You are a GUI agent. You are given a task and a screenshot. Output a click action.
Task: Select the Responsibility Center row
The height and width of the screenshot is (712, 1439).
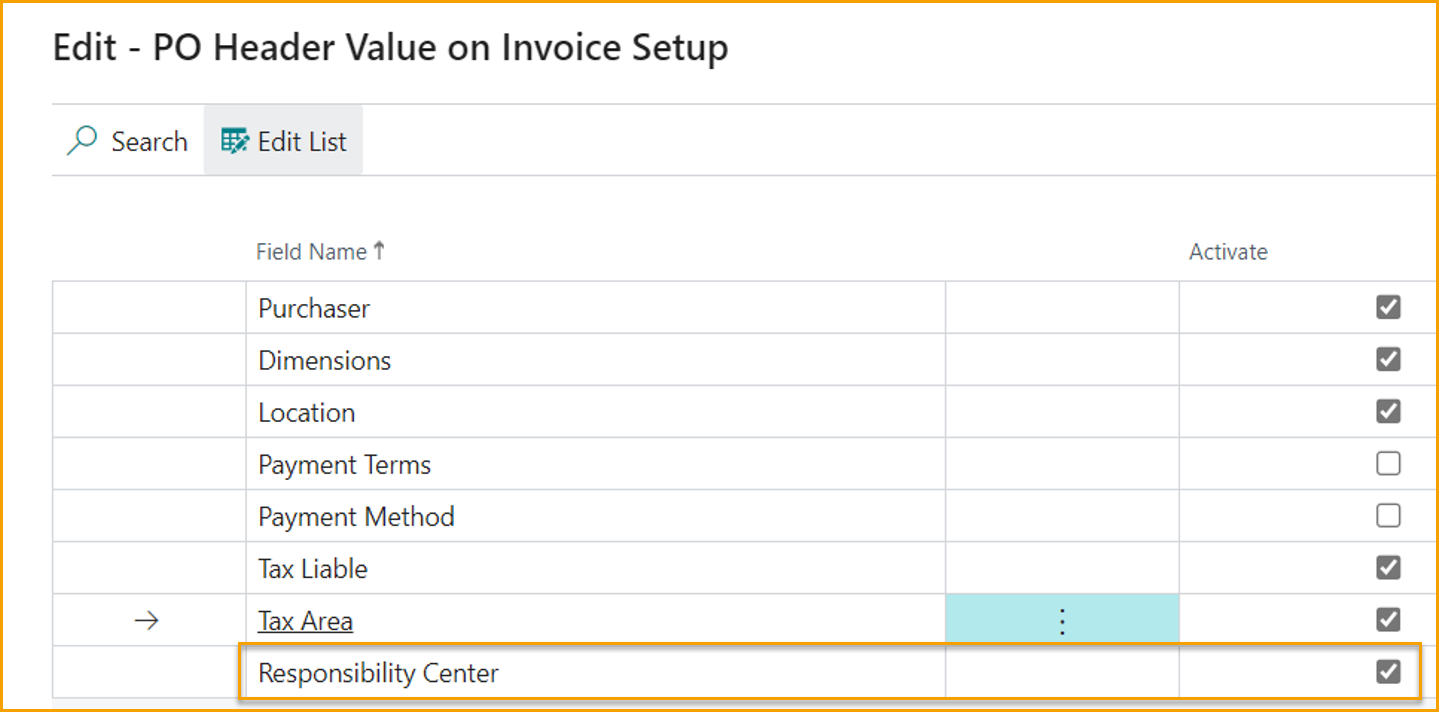point(378,672)
